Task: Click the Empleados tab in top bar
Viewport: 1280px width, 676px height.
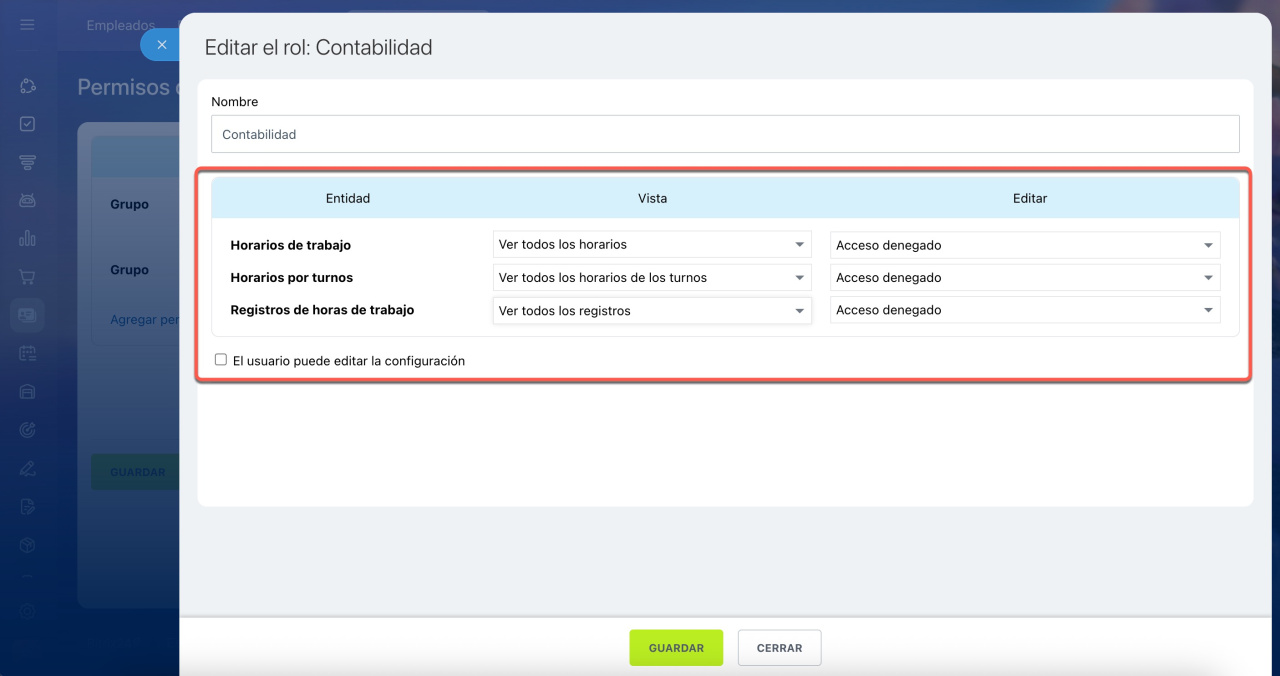Action: click(x=121, y=25)
